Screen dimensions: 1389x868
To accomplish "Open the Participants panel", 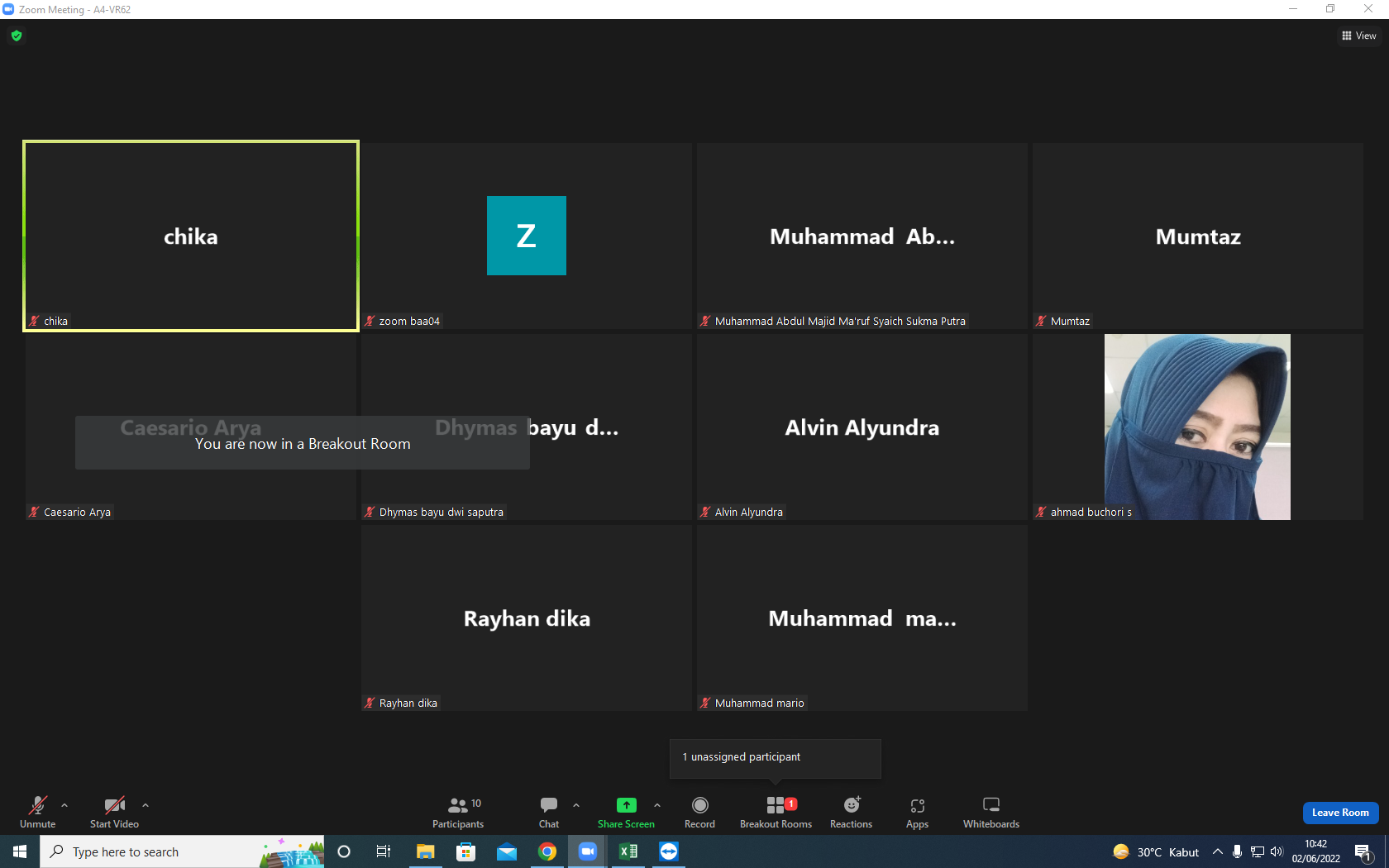I will click(458, 812).
